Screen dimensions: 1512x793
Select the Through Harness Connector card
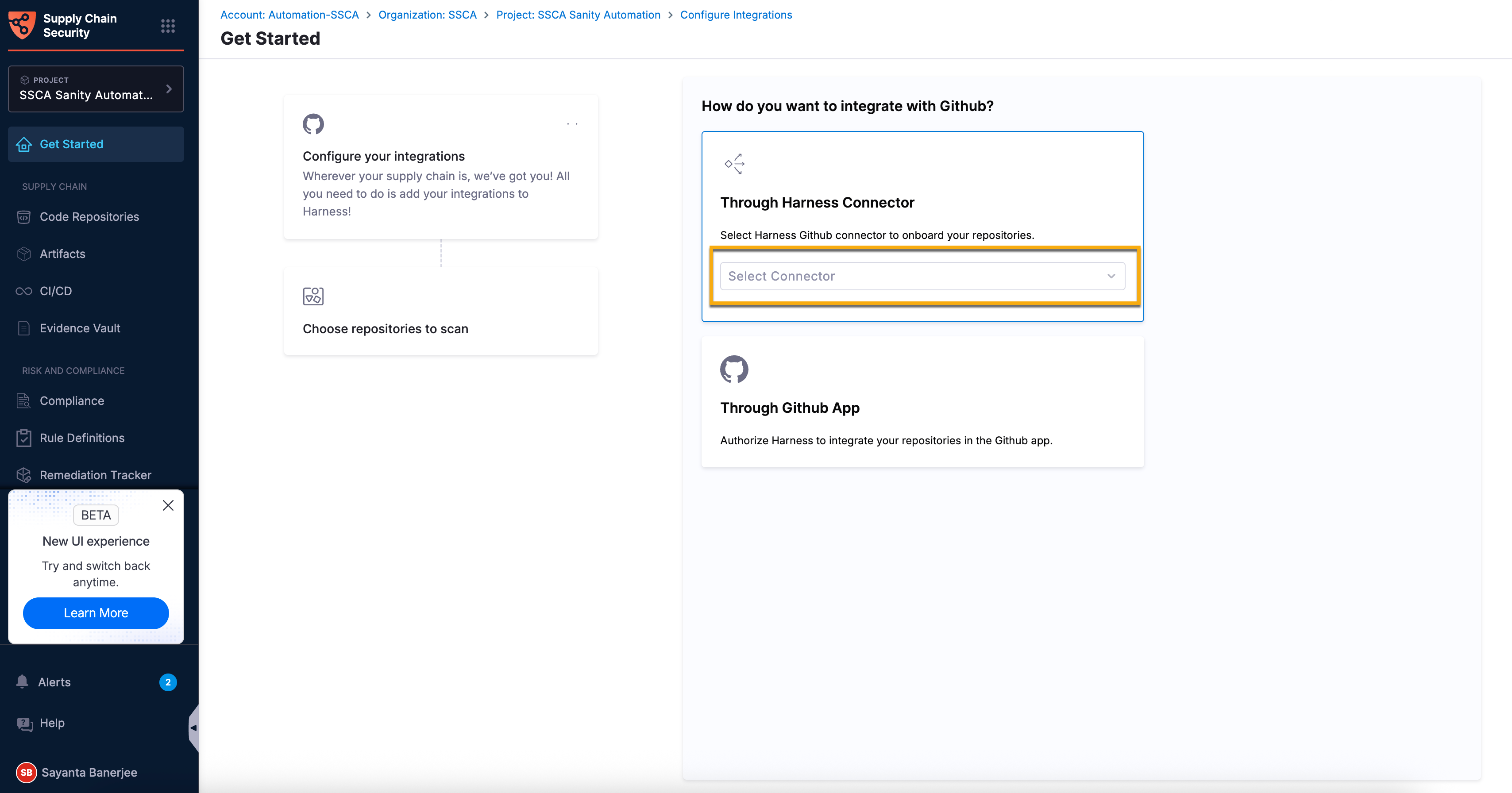pos(922,227)
